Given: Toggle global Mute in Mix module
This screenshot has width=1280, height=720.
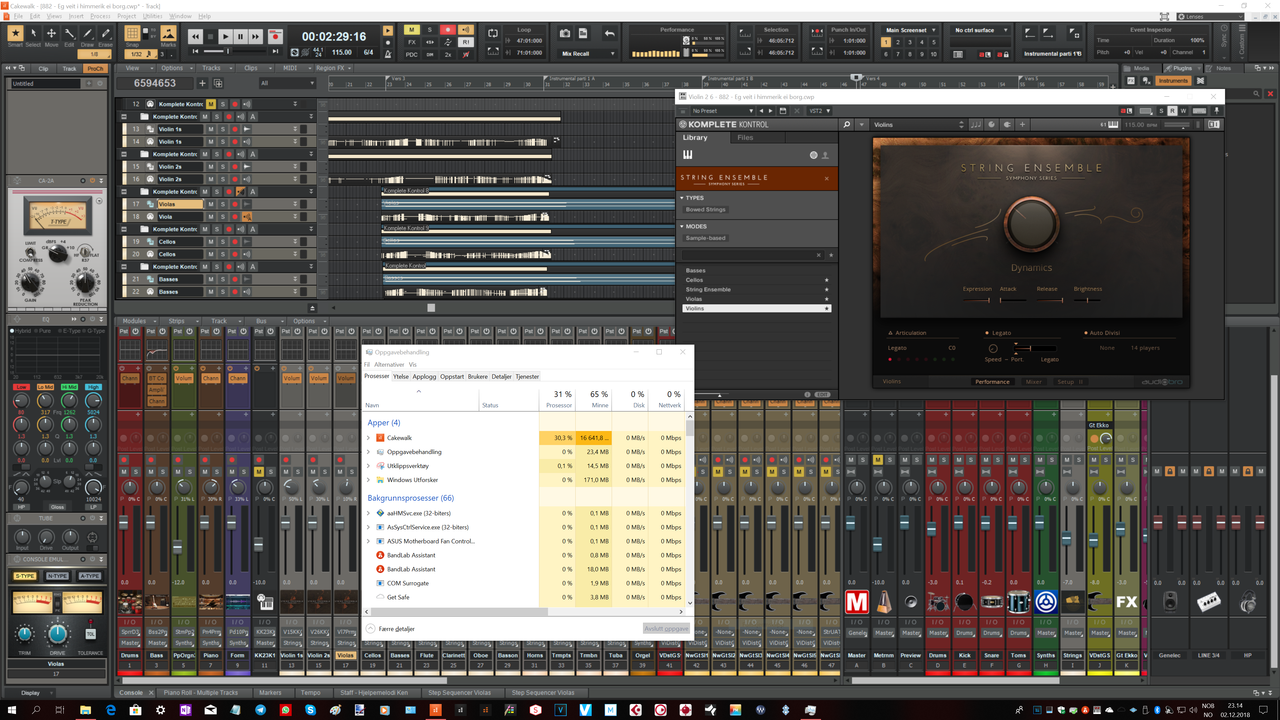Looking at the screenshot, I should tap(412, 30).
